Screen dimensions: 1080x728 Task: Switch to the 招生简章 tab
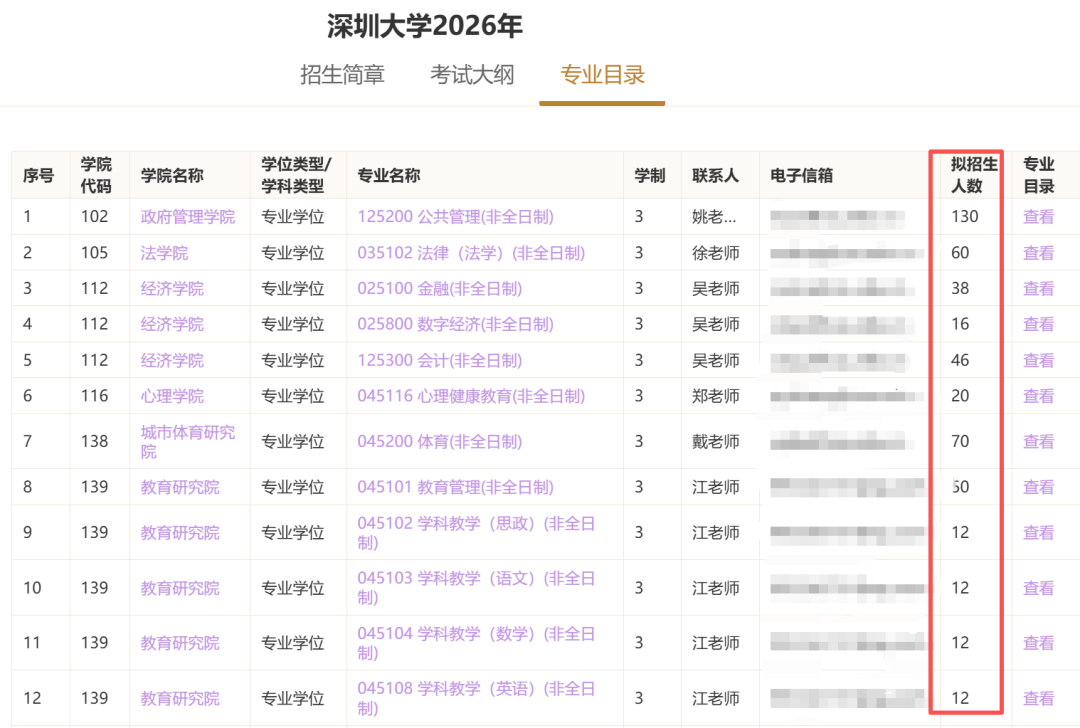[x=342, y=75]
